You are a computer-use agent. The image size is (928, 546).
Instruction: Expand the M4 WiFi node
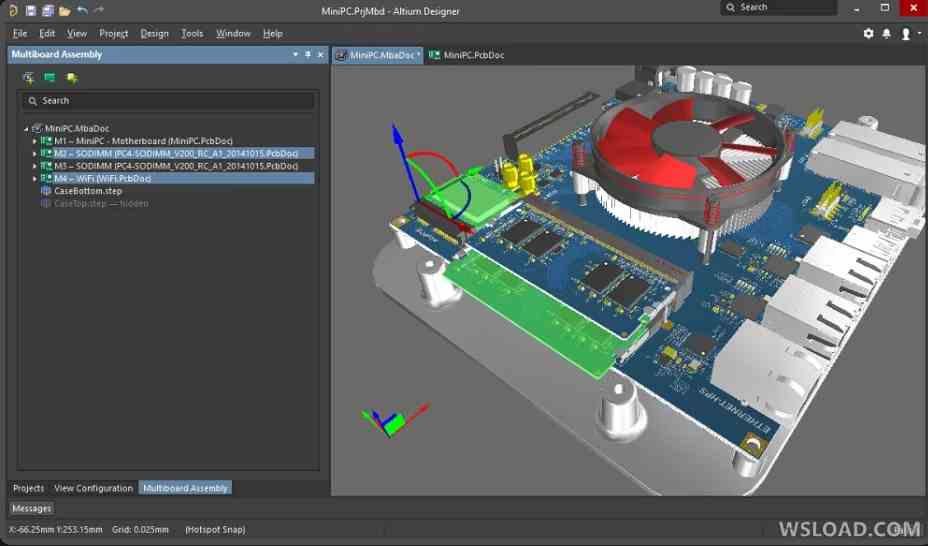(x=34, y=179)
